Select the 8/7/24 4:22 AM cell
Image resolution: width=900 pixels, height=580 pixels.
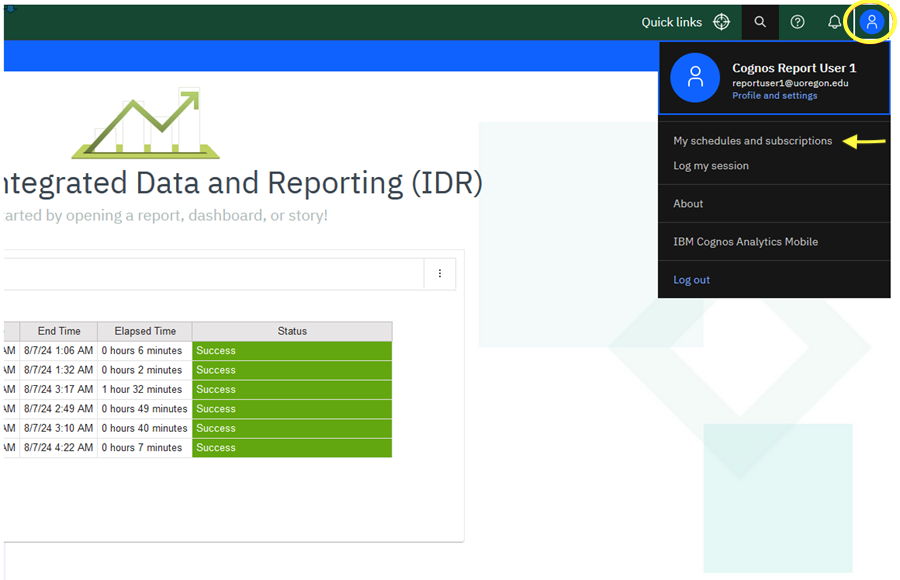[x=59, y=448]
